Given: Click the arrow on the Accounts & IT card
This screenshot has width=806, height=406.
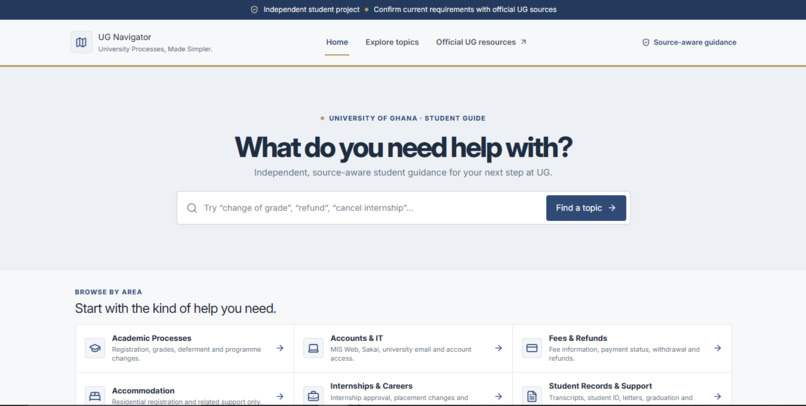Looking at the screenshot, I should pyautogui.click(x=498, y=348).
